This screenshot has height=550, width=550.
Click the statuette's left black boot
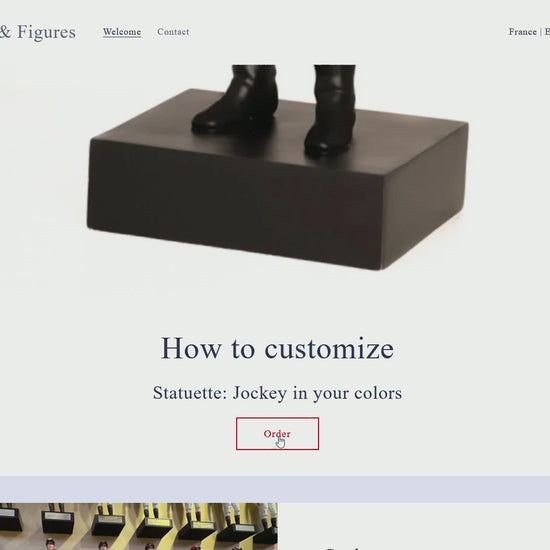236,98
